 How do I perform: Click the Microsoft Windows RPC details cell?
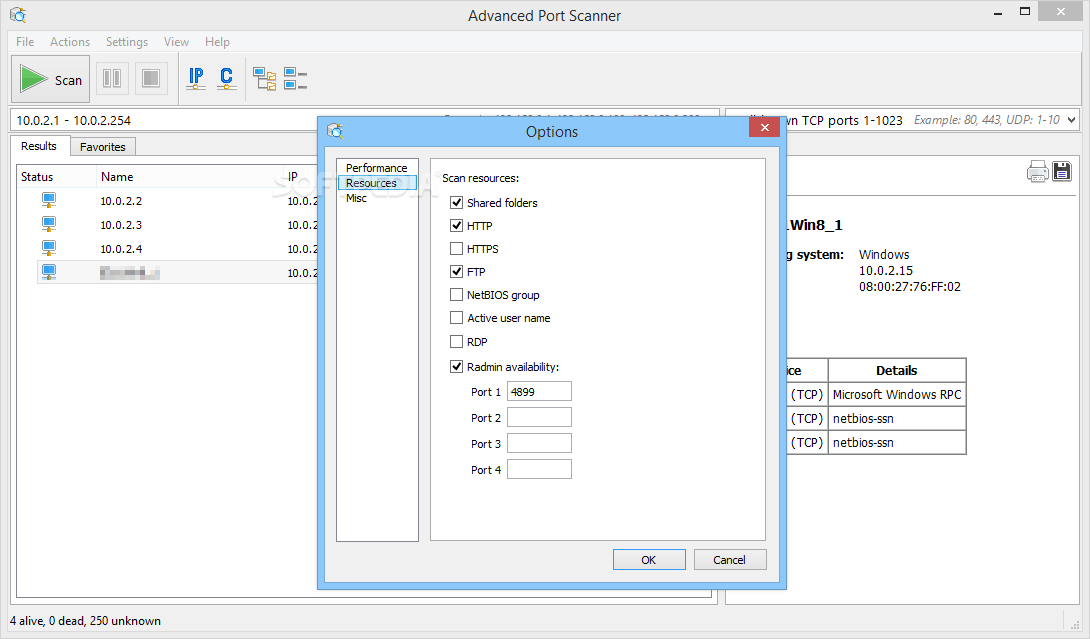click(x=897, y=394)
